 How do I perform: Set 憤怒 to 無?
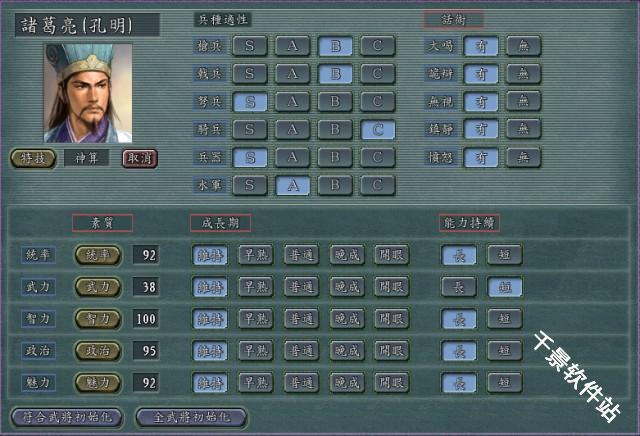coord(524,158)
